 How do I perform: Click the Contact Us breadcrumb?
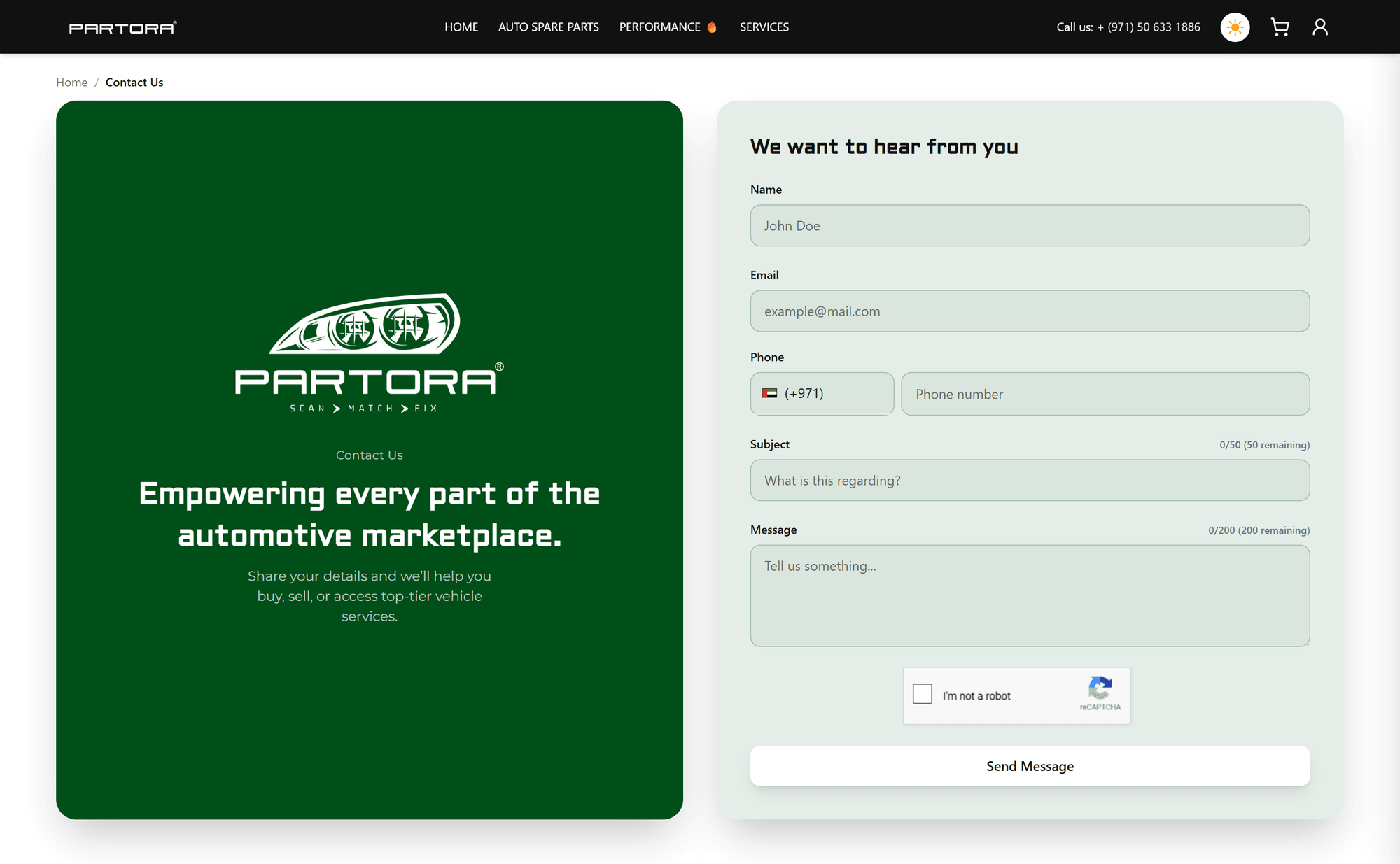point(134,83)
